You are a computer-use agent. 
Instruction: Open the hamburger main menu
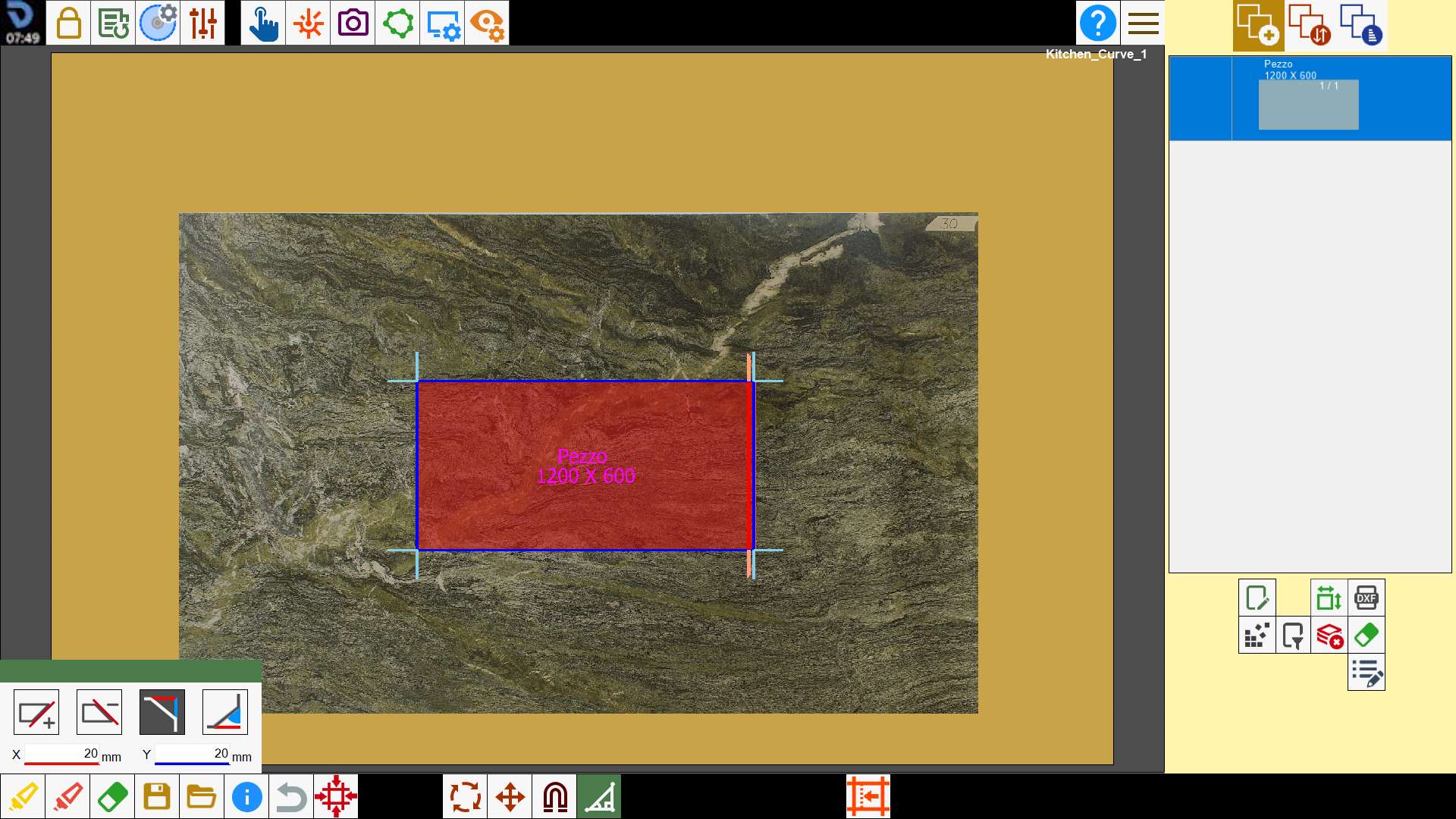pyautogui.click(x=1143, y=23)
